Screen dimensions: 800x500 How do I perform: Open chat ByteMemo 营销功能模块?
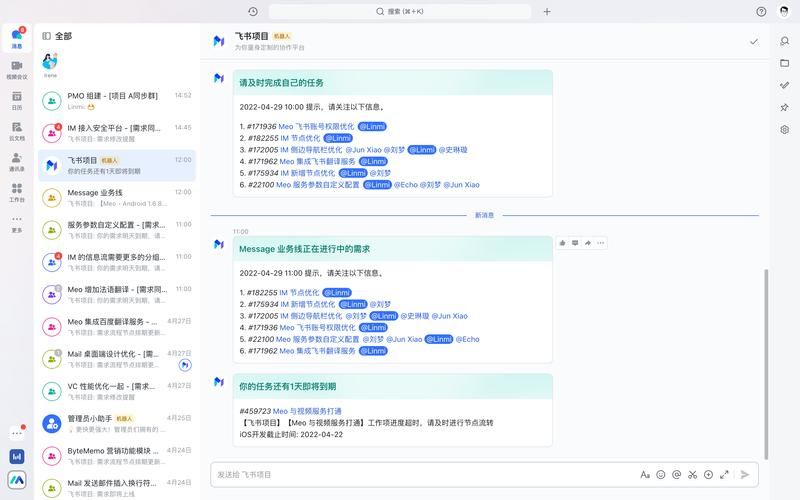(x=117, y=456)
